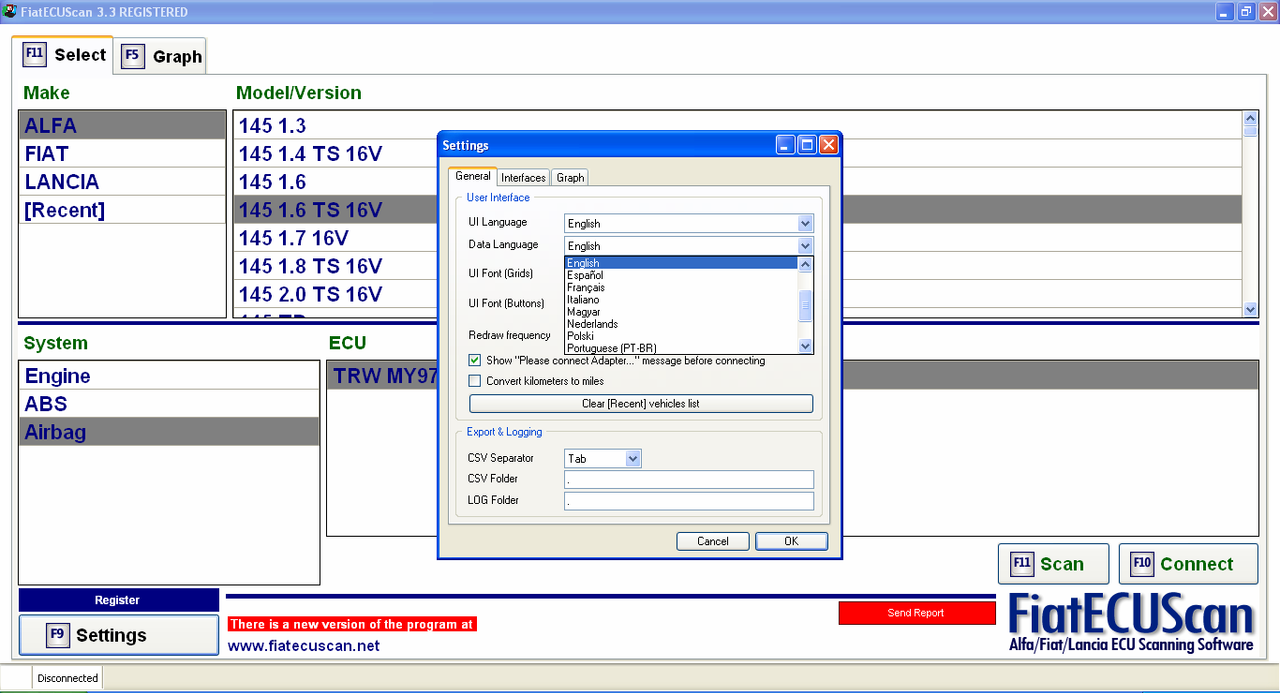The width and height of the screenshot is (1280, 693).
Task: Open the Select tab
Action: click(62, 54)
